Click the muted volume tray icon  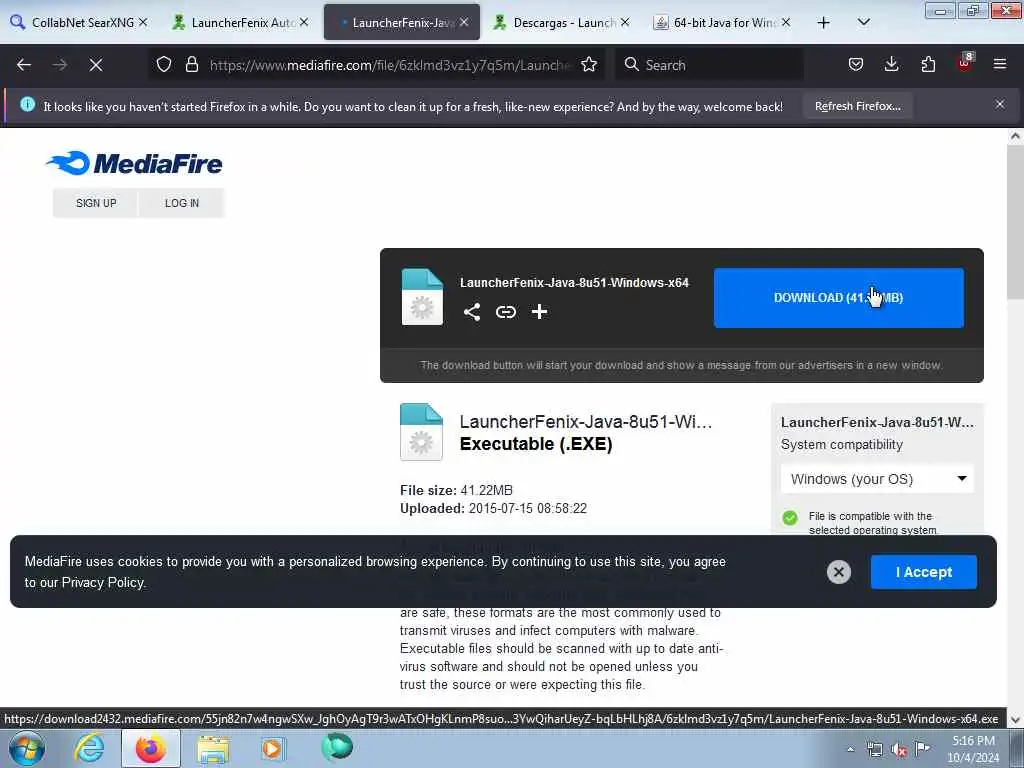(899, 750)
